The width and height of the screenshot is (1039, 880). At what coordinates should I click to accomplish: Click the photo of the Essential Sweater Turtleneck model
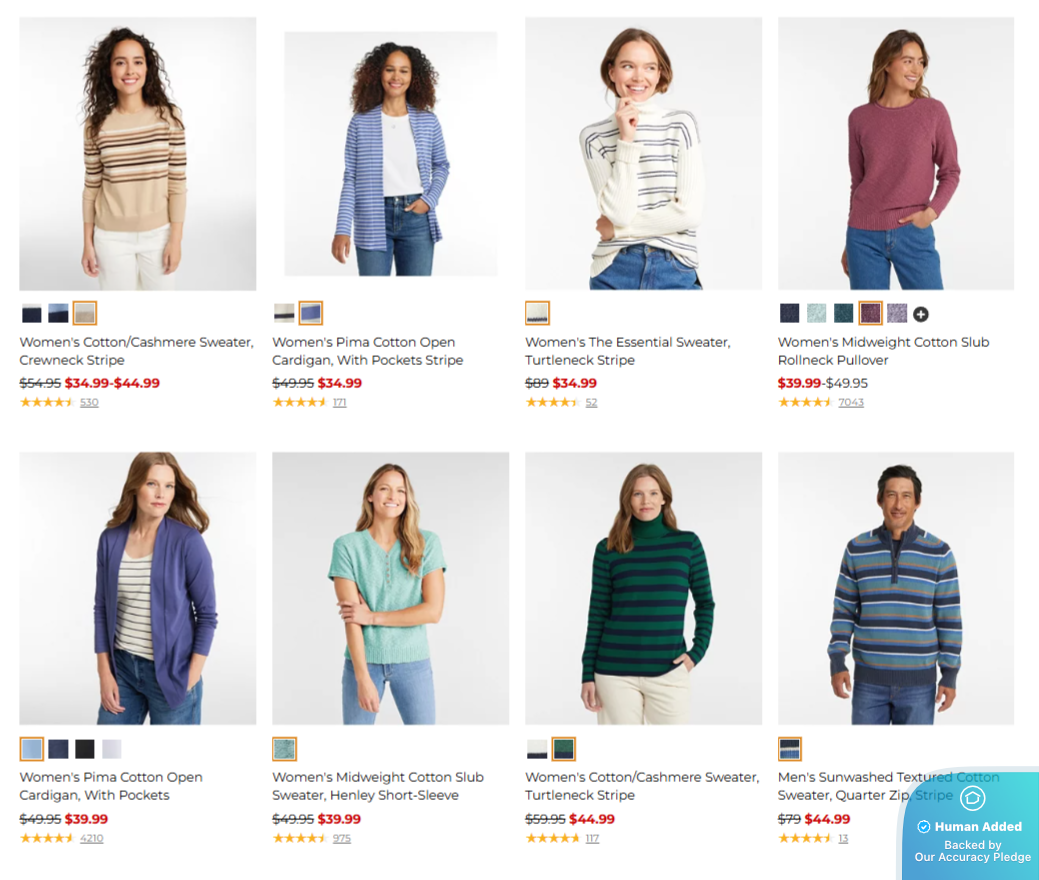pyautogui.click(x=643, y=150)
